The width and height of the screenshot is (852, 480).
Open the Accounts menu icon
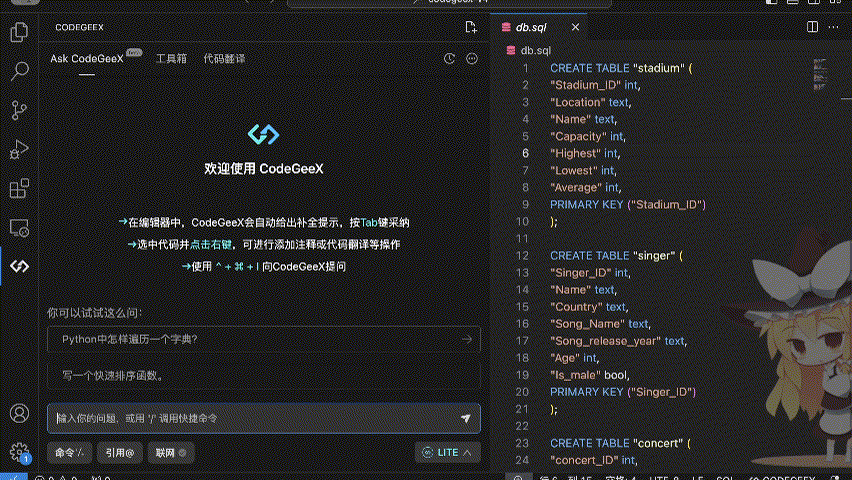[x=19, y=413]
